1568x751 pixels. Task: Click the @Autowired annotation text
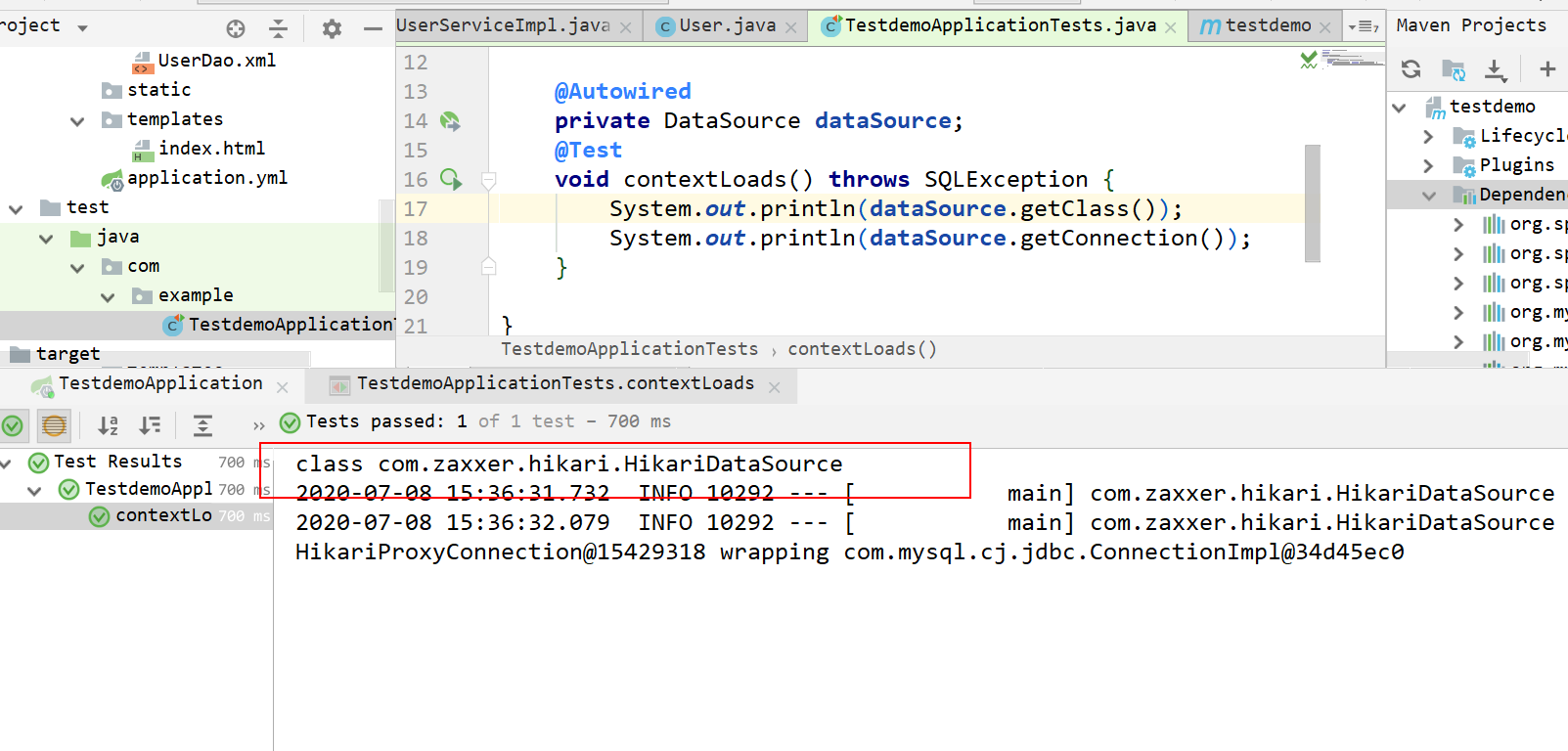point(622,92)
